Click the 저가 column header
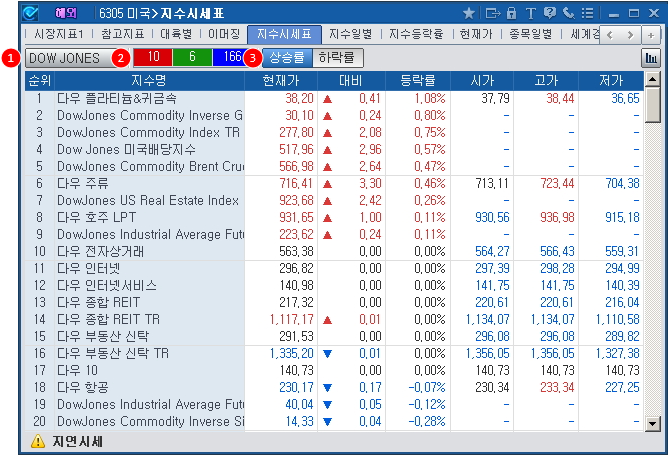 click(x=611, y=80)
